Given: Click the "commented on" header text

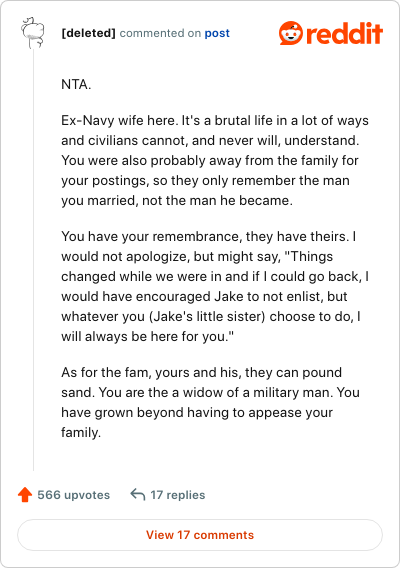Looking at the screenshot, I should (x=160, y=33).
